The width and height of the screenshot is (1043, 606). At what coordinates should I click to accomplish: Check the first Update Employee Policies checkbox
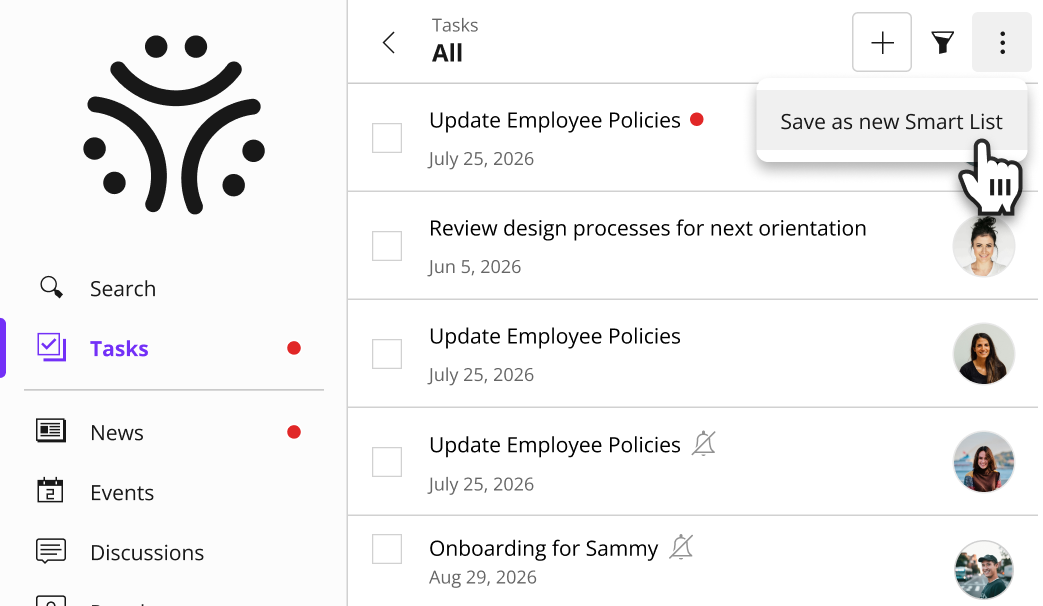386,138
